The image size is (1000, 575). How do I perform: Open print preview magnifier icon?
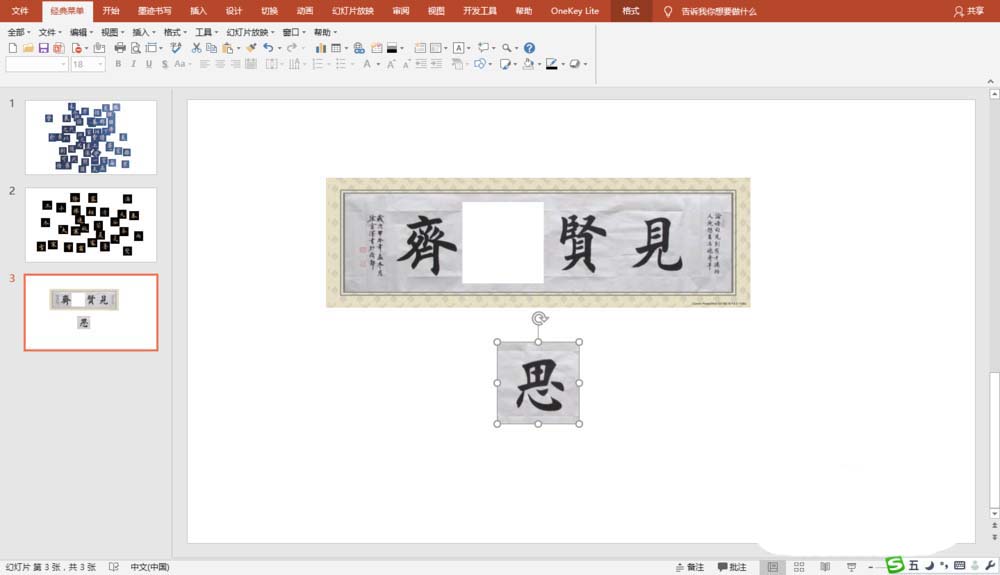coord(136,48)
